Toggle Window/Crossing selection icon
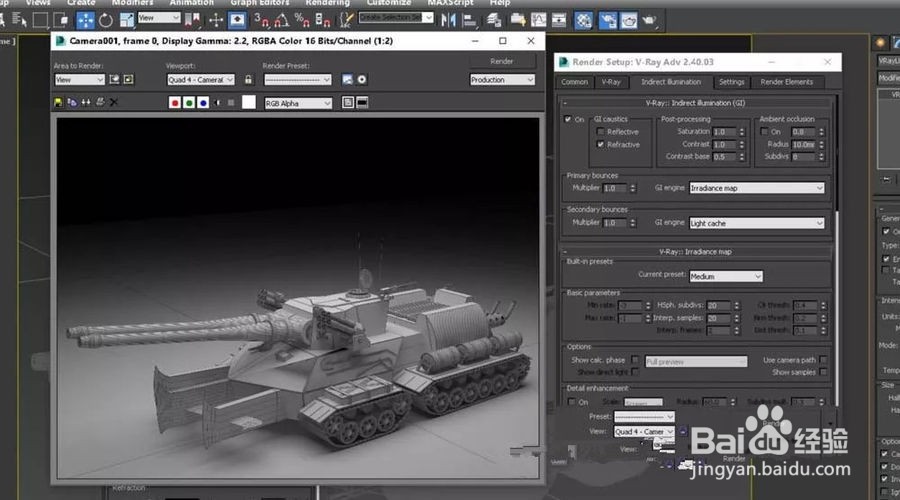 pos(61,21)
